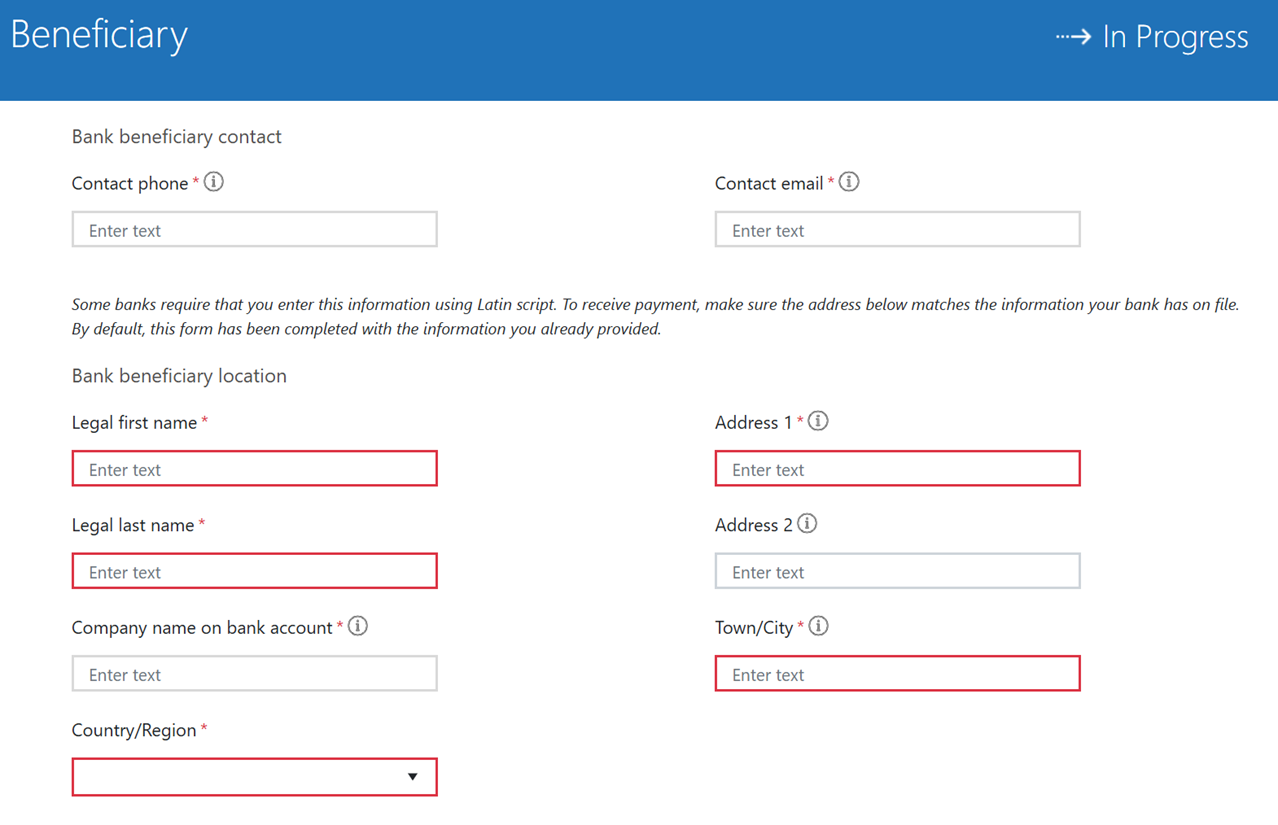Open the Country/Region dropdown
Viewport: 1278px width, 825px height.
(254, 777)
